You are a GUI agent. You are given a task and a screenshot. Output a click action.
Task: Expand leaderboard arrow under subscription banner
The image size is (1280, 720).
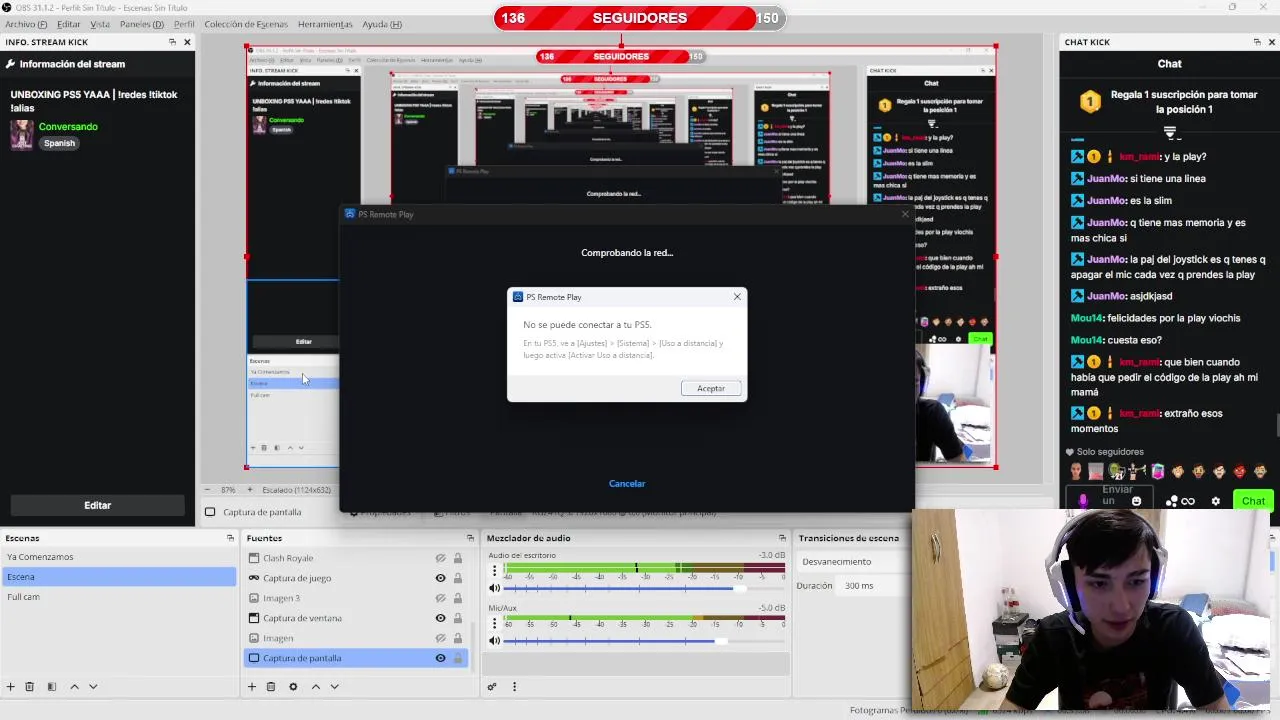(1169, 131)
